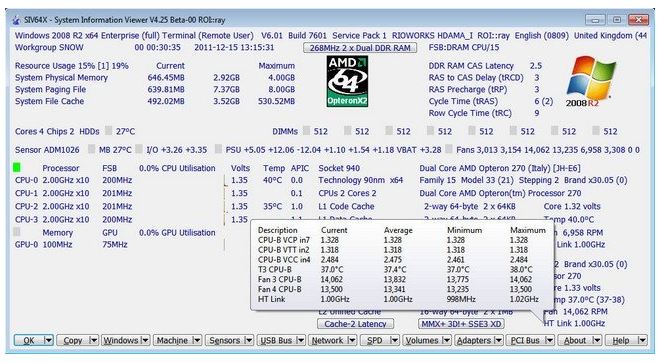Click the Cache-2 Latency button

[x=356, y=324]
